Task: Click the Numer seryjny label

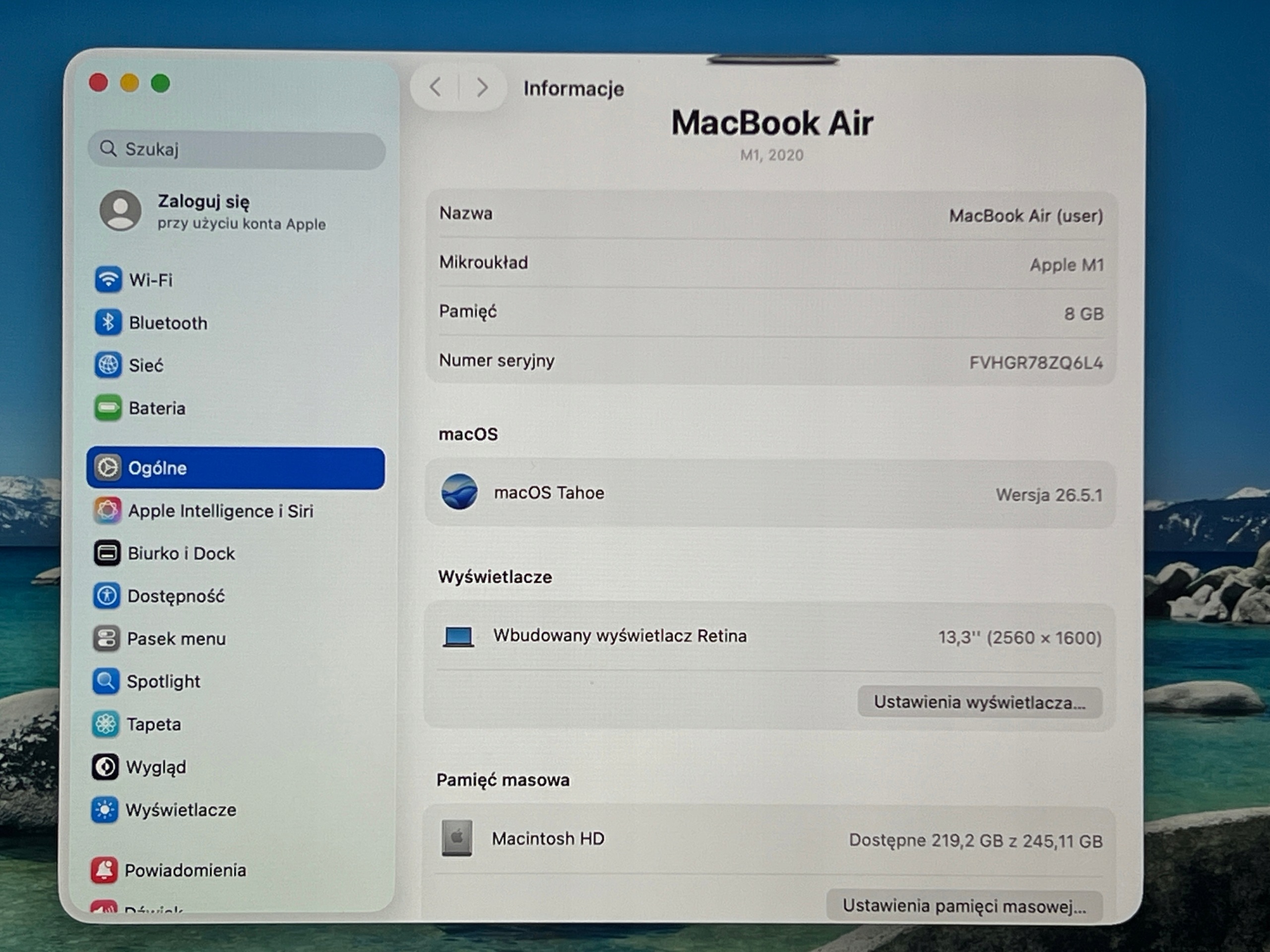Action: pos(497,361)
